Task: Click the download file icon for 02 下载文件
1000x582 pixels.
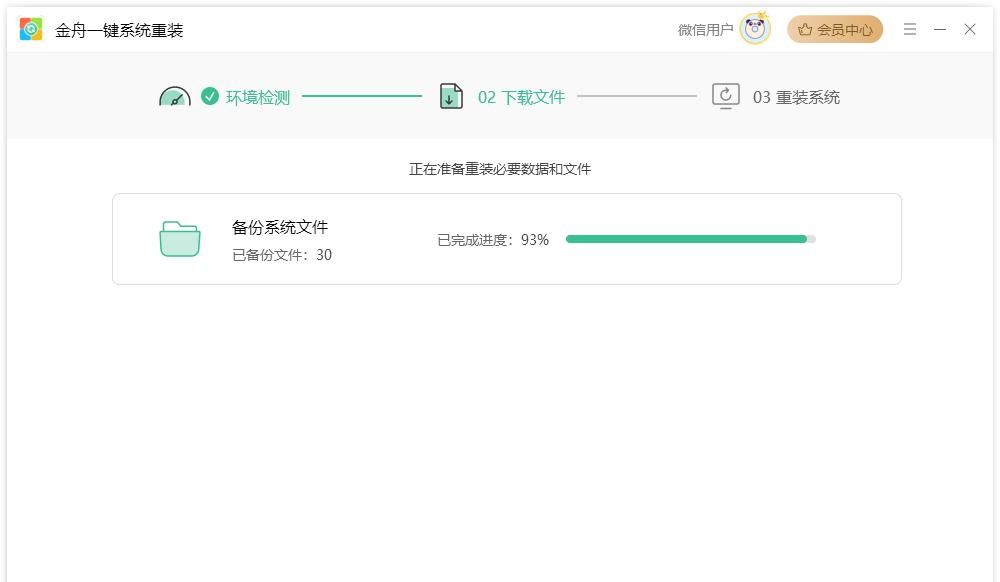Action: coord(451,97)
